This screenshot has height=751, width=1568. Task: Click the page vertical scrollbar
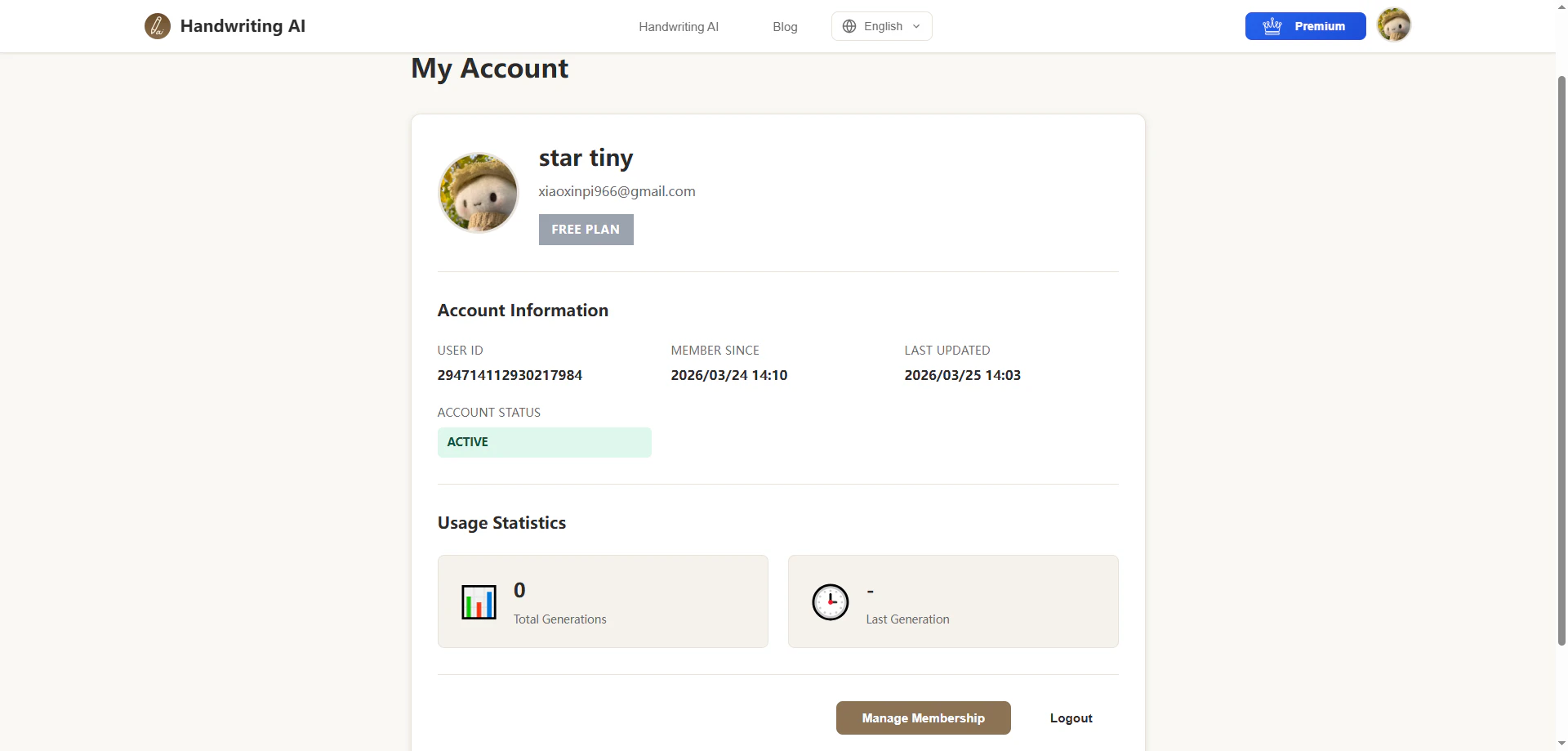1561,360
